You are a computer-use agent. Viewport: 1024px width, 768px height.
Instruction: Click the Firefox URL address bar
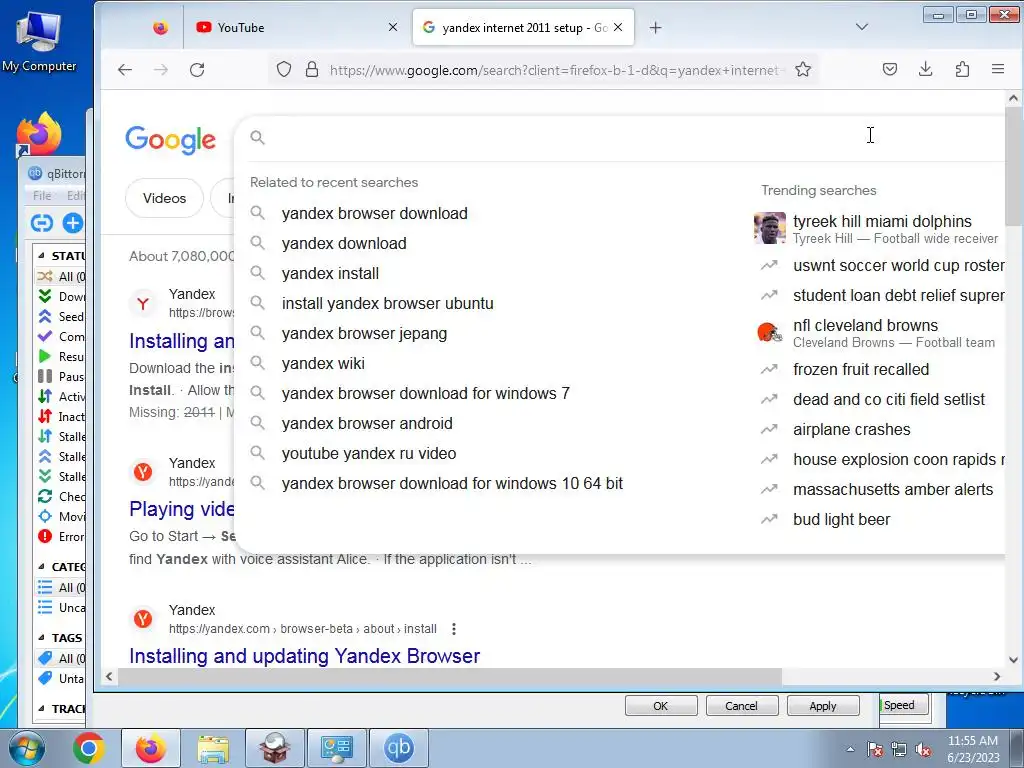coord(542,70)
